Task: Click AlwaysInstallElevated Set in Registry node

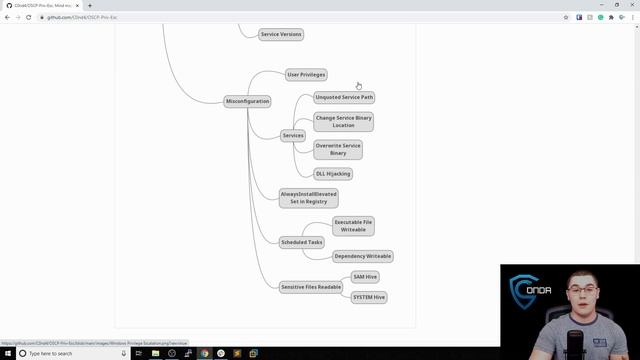Action: pyautogui.click(x=309, y=198)
